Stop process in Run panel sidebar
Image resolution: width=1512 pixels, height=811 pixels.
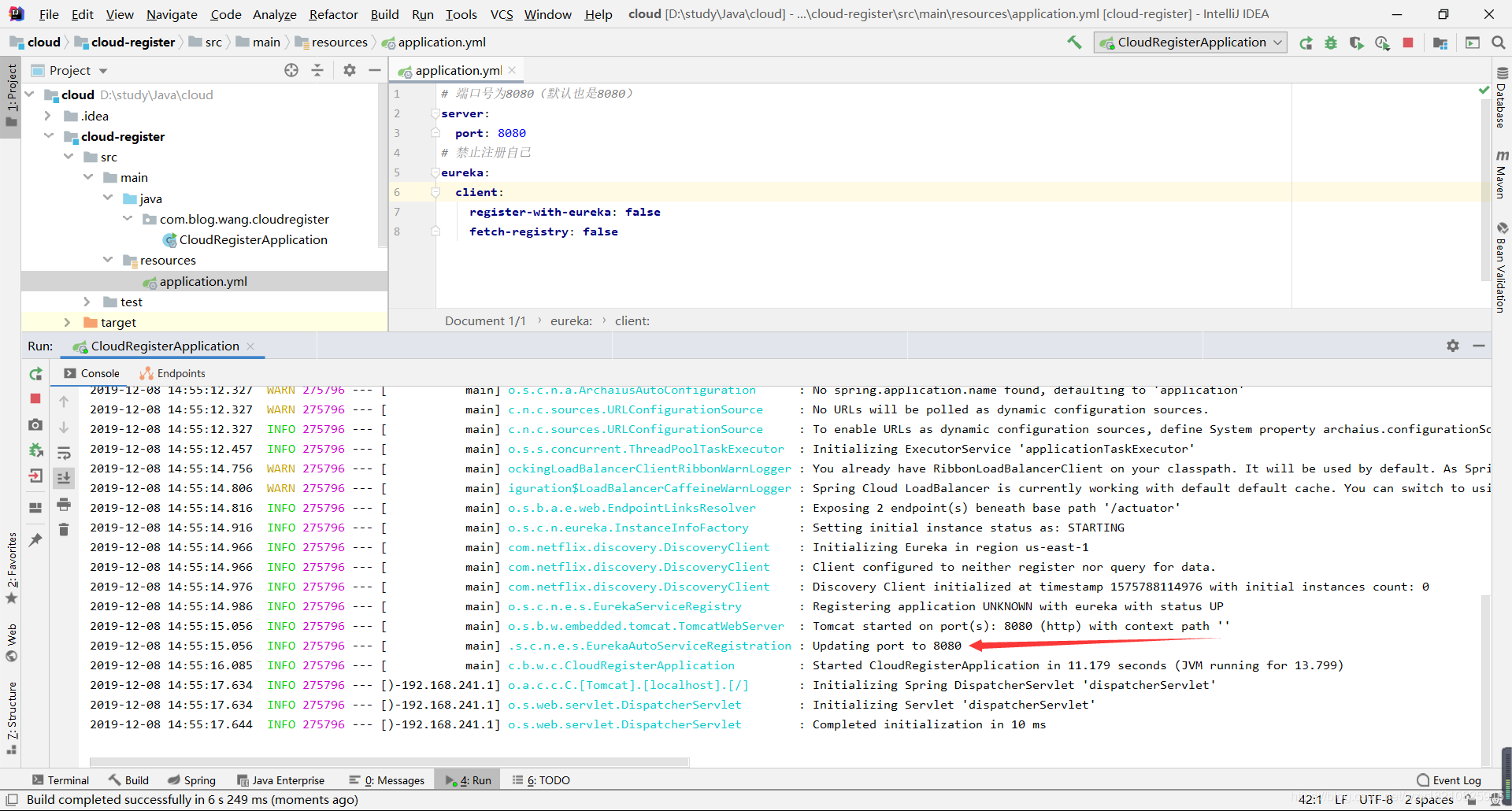(x=35, y=399)
